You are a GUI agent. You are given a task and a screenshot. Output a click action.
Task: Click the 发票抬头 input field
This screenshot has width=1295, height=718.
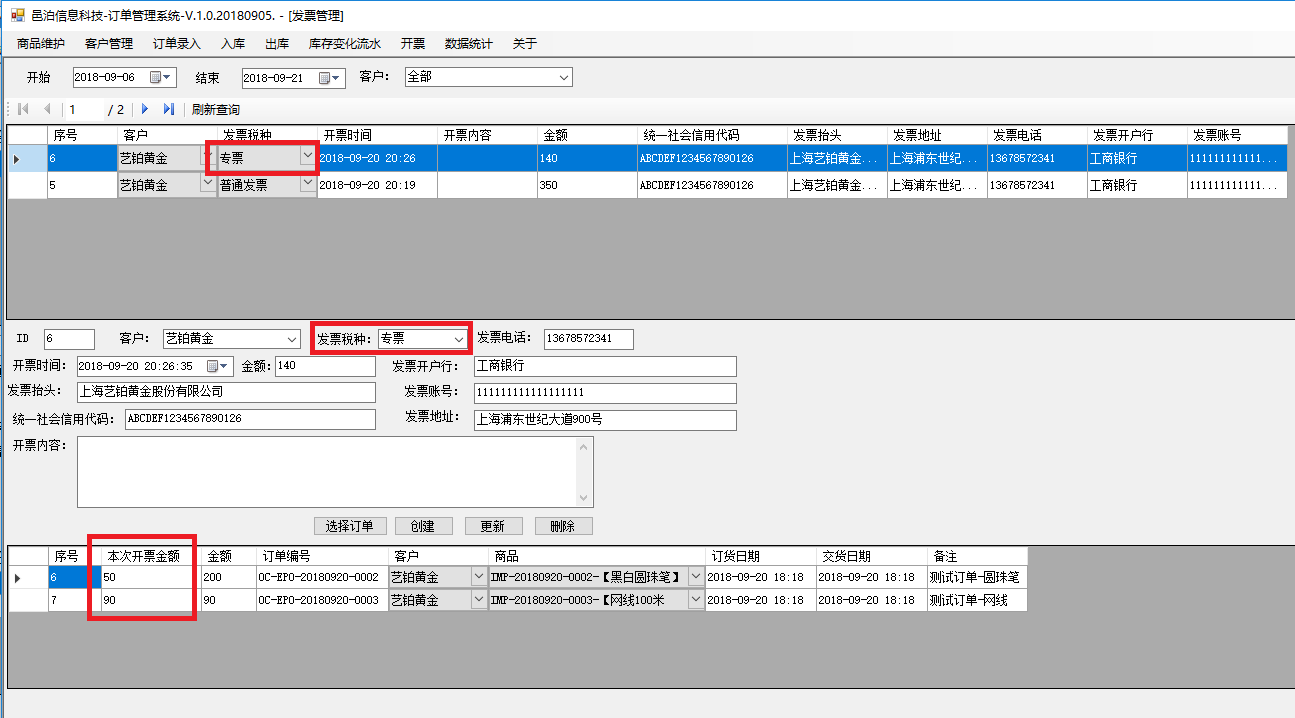click(x=226, y=392)
